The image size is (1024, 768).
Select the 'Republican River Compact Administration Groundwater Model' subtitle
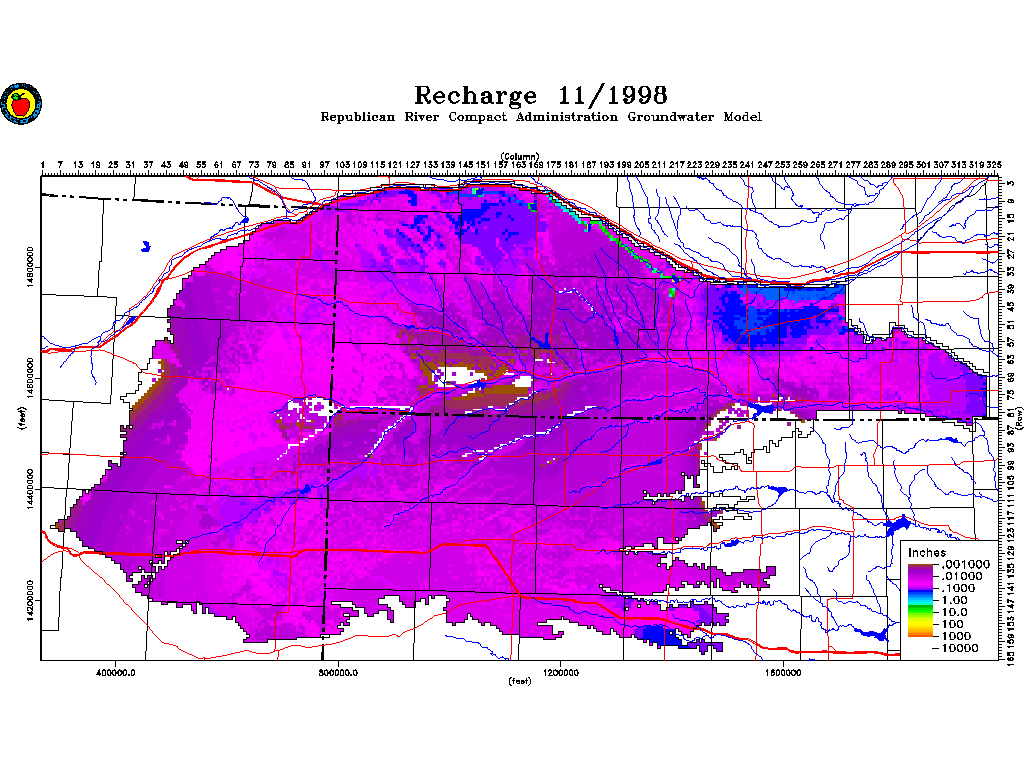click(x=541, y=117)
